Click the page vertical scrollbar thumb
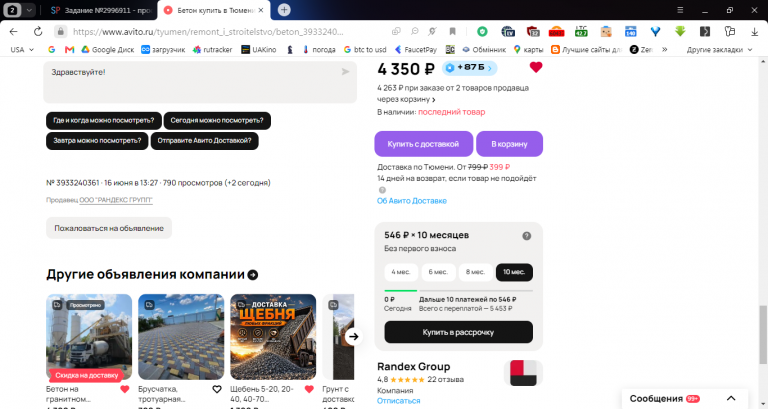 point(763,335)
